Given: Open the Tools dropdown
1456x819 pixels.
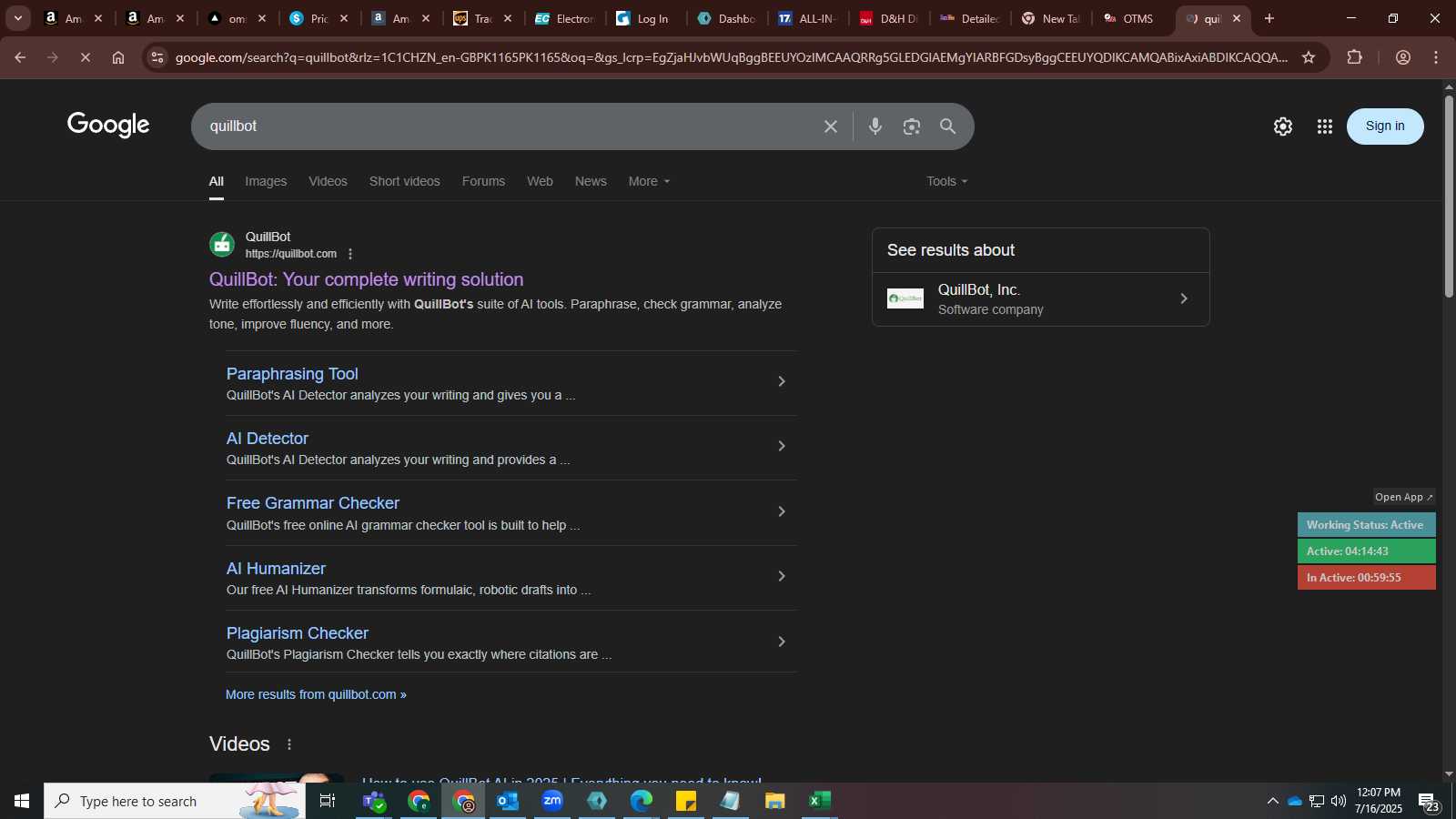Looking at the screenshot, I should click(x=947, y=181).
